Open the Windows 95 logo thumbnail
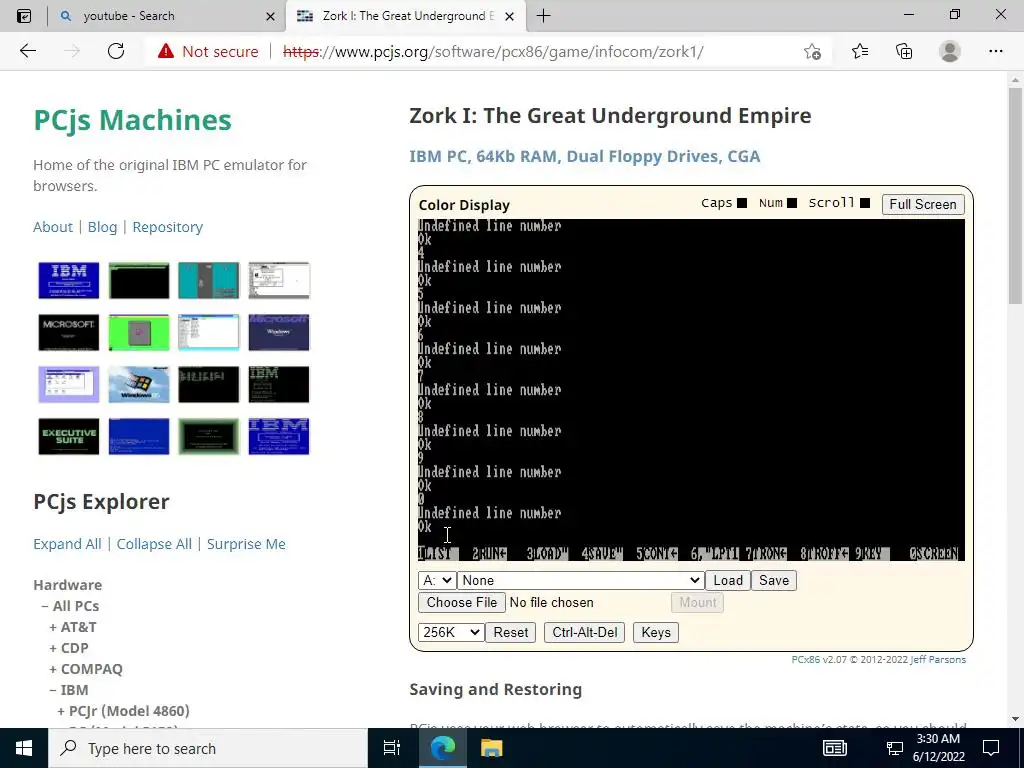 [x=138, y=385]
